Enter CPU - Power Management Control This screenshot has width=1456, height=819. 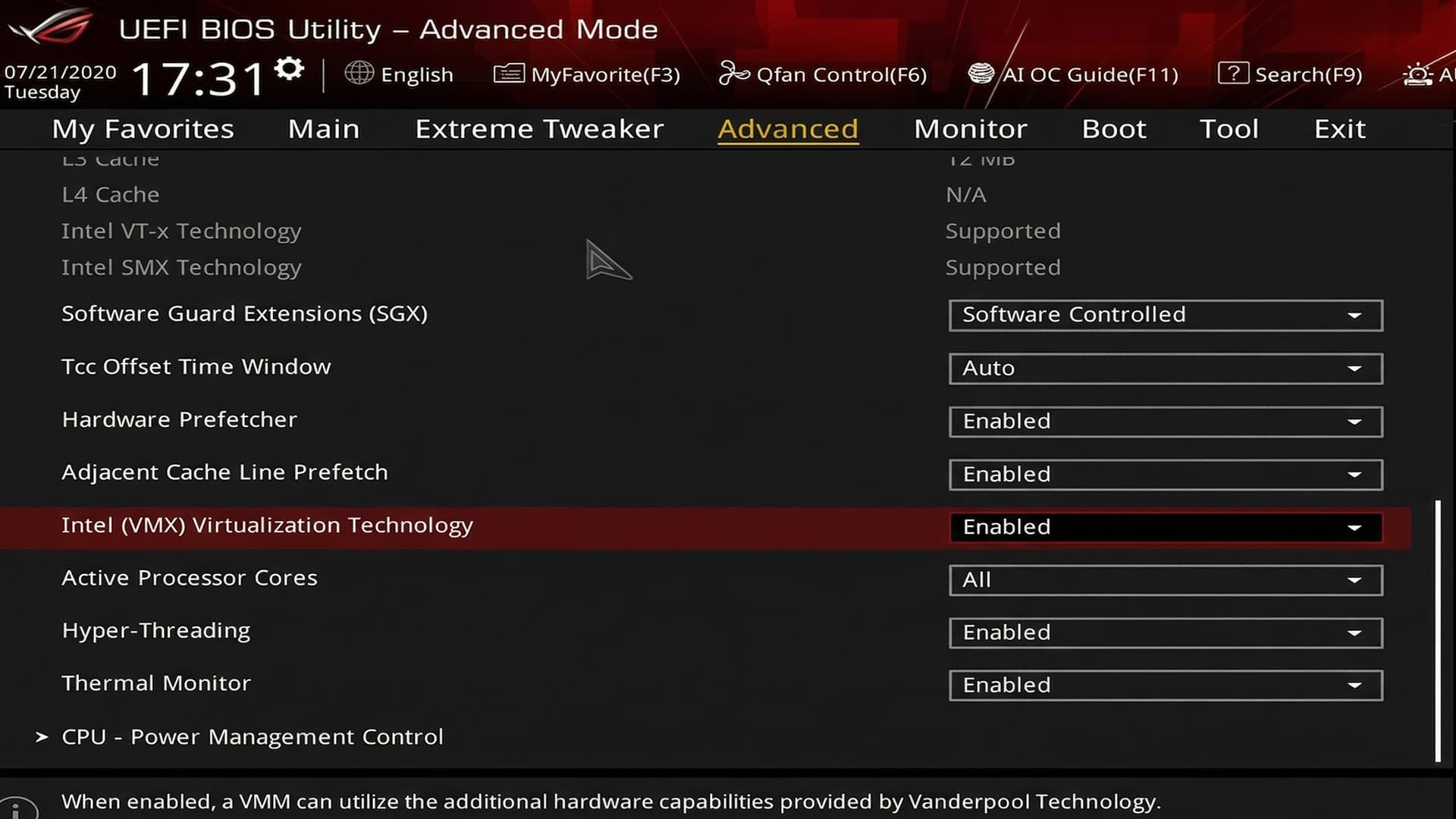click(x=253, y=736)
